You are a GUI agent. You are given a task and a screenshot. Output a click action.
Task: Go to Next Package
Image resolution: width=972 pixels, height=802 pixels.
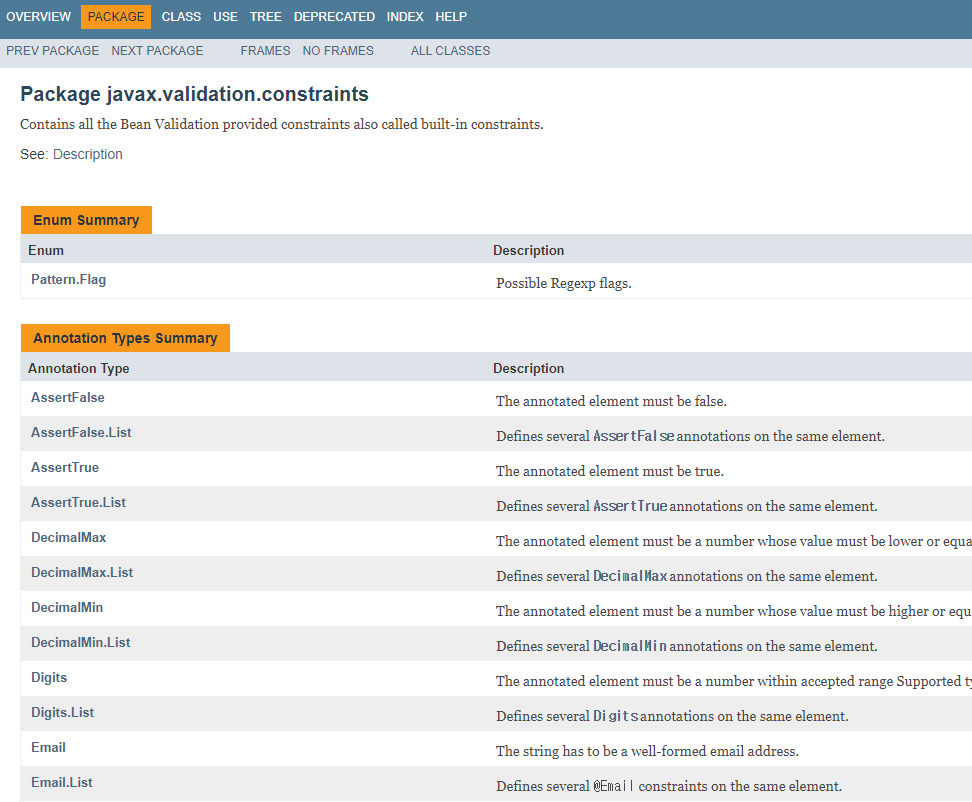pos(157,51)
